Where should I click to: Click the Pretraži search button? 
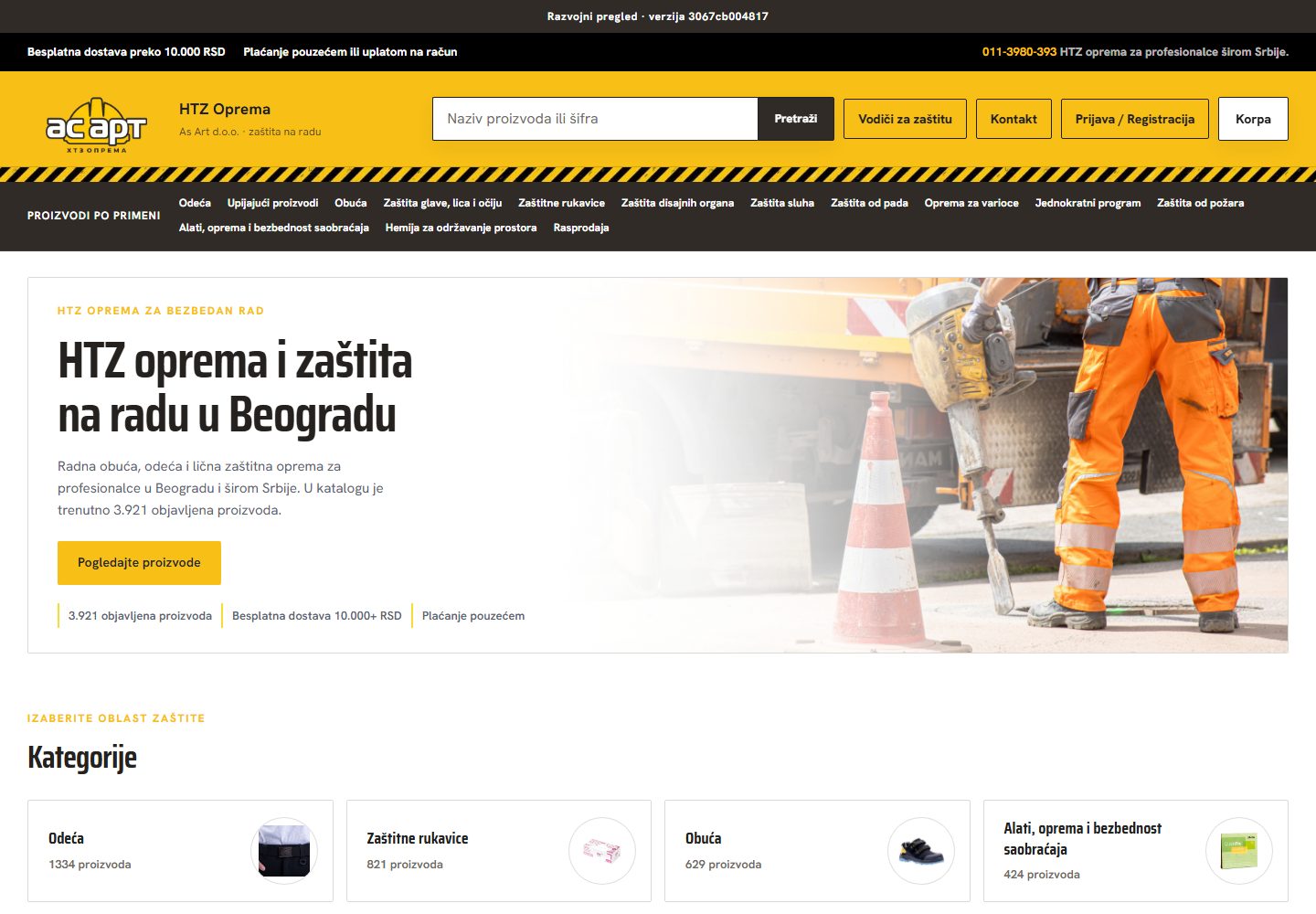coord(796,119)
